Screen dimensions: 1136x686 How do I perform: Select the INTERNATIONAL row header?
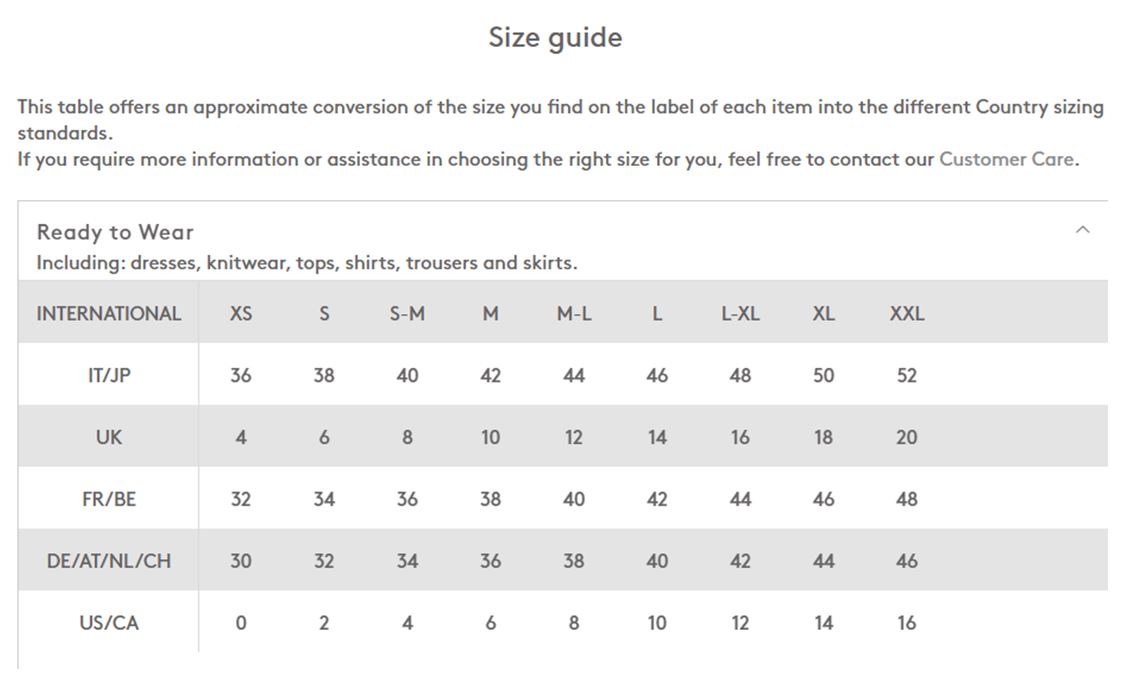coord(109,314)
